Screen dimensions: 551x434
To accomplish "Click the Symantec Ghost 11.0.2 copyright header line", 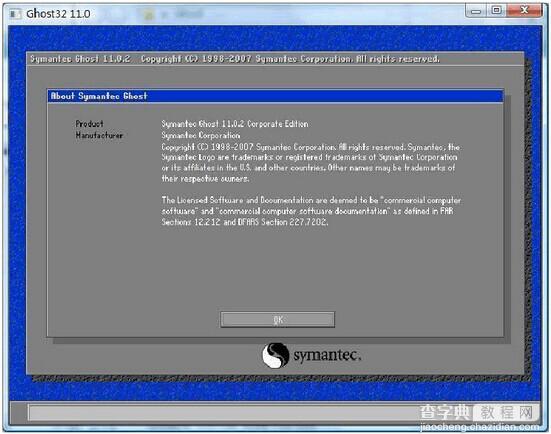I will pyautogui.click(x=235, y=59).
